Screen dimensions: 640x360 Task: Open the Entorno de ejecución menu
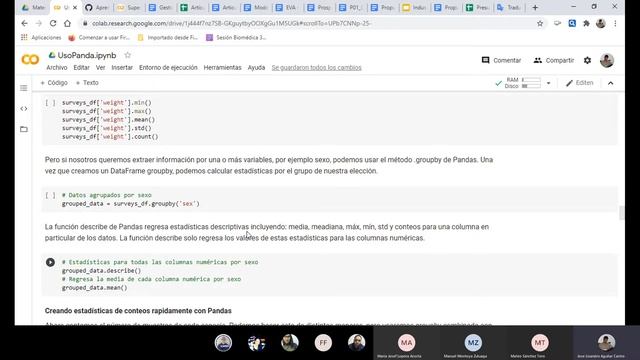pyautogui.click(x=168, y=68)
